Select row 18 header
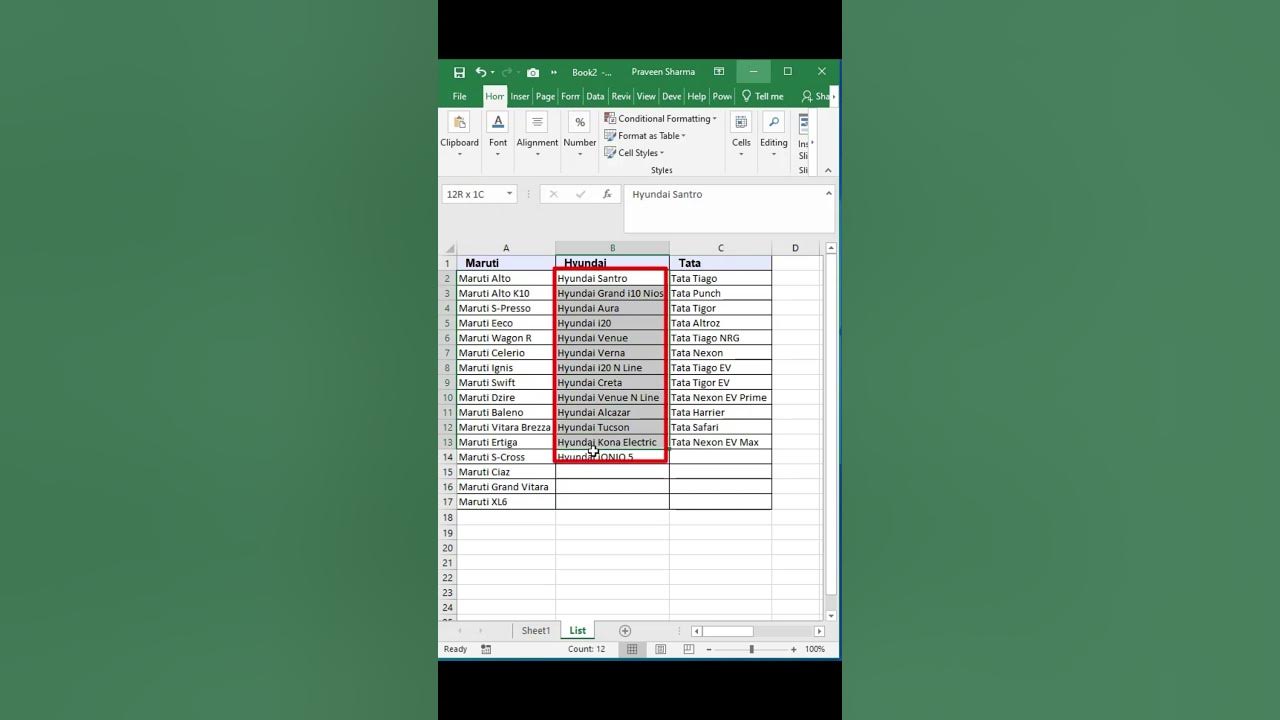The width and height of the screenshot is (1280, 720). (x=448, y=518)
